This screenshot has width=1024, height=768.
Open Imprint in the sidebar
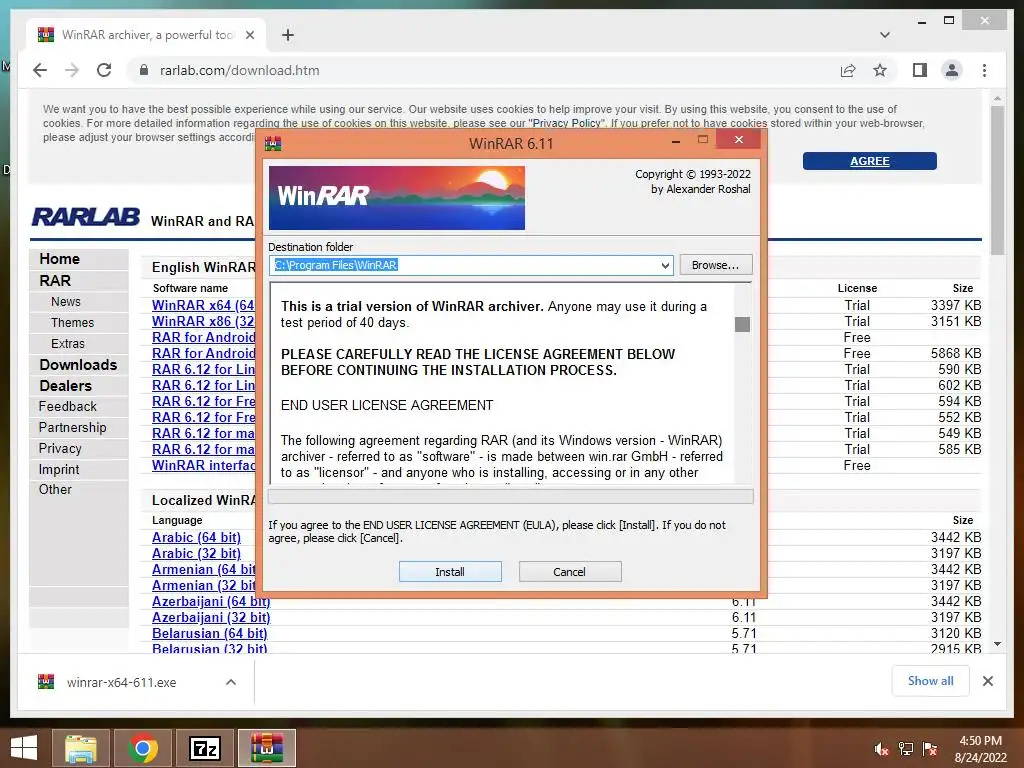tap(59, 470)
